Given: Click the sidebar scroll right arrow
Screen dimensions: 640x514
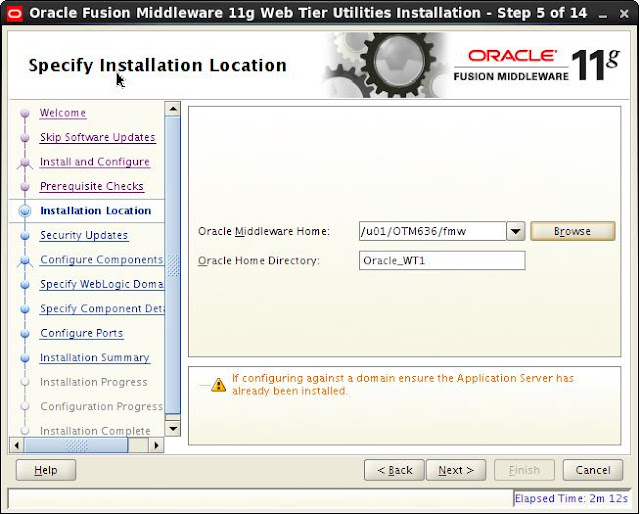Looking at the screenshot, I should point(156,445).
